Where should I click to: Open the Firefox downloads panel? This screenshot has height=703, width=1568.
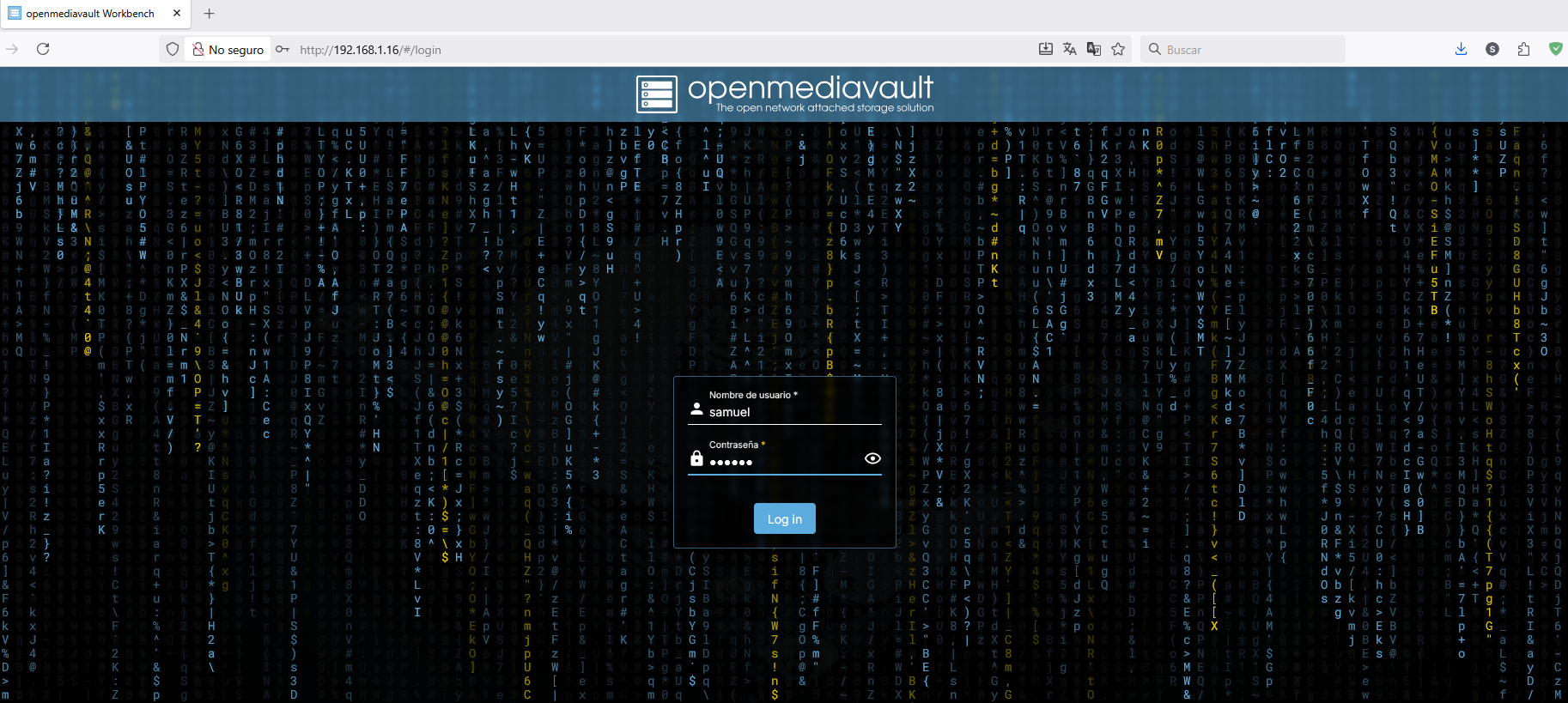coord(1461,49)
